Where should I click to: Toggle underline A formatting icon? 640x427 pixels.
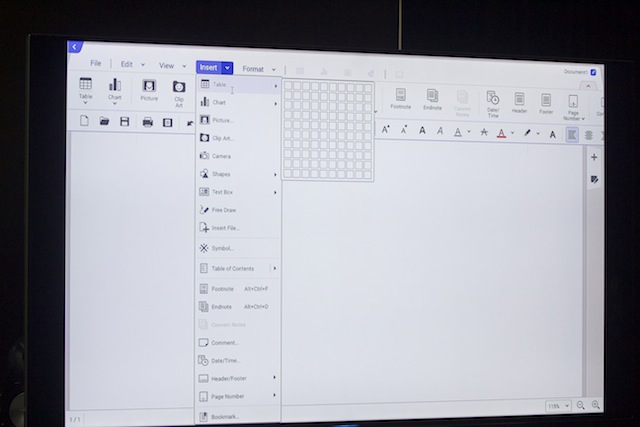[458, 132]
